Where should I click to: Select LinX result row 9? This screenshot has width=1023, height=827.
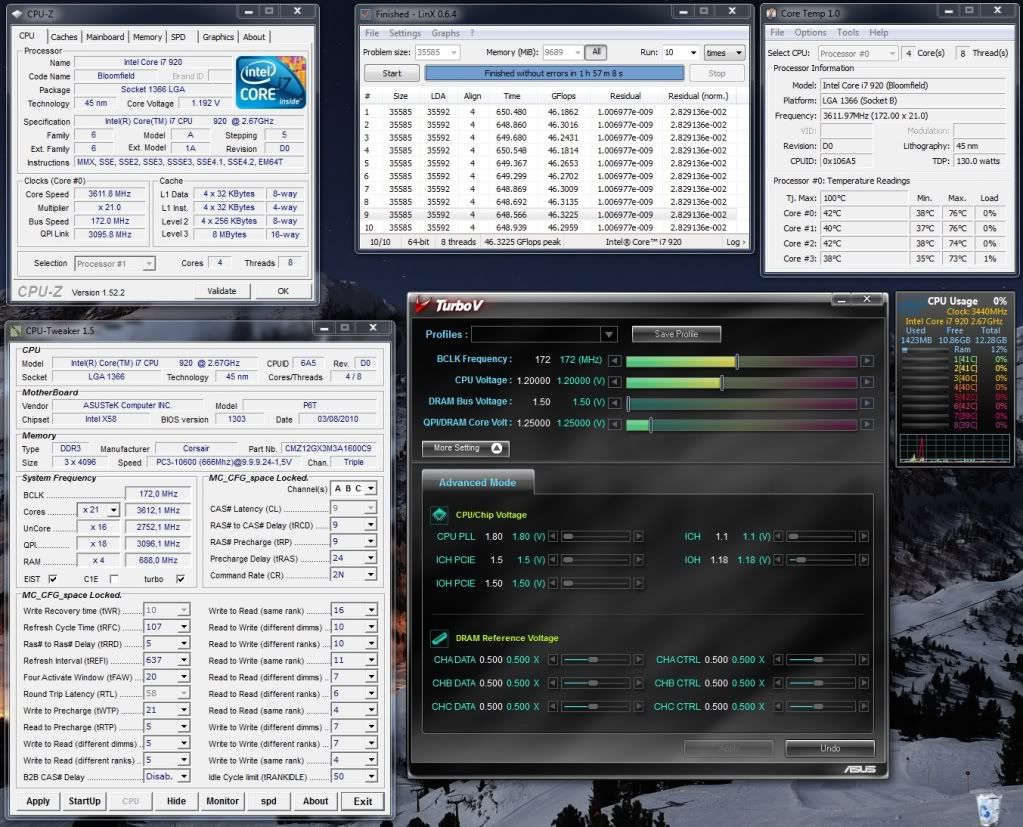coord(548,215)
